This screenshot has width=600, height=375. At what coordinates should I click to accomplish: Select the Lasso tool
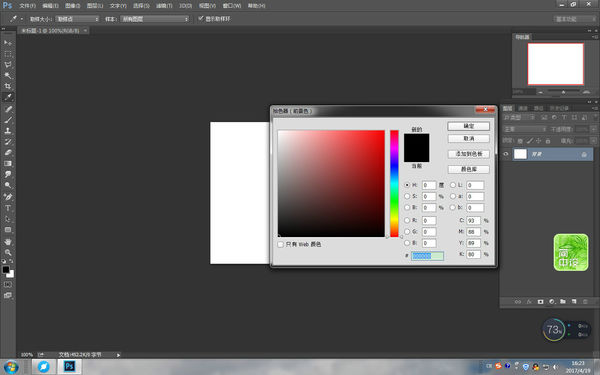tap(8, 65)
